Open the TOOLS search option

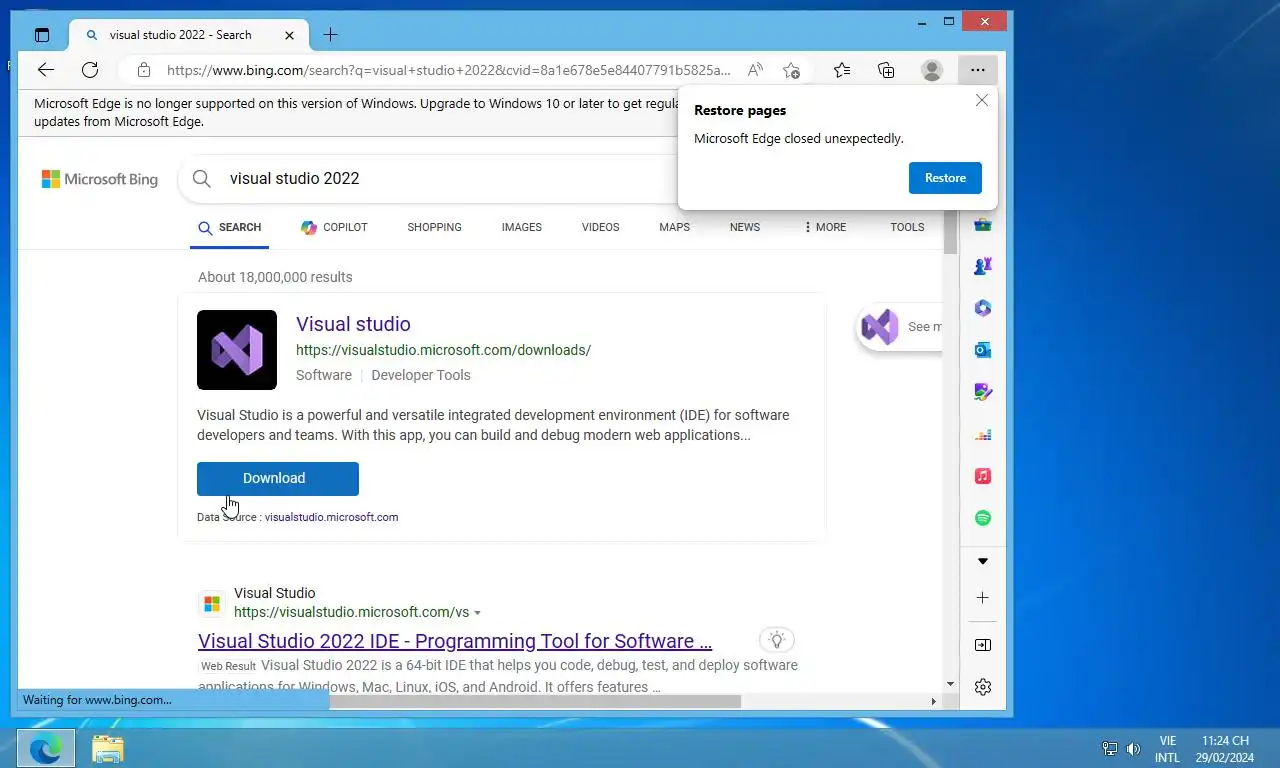click(x=907, y=227)
